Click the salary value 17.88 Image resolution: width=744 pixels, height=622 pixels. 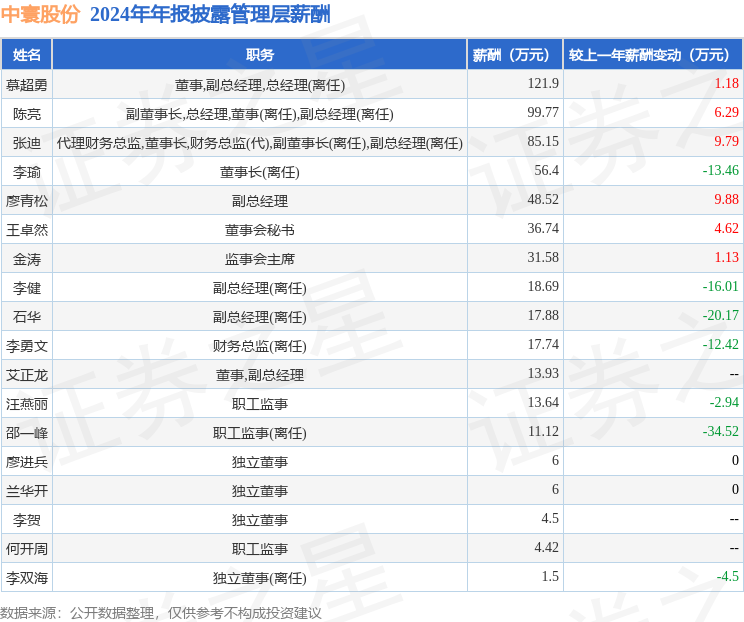[543, 315]
